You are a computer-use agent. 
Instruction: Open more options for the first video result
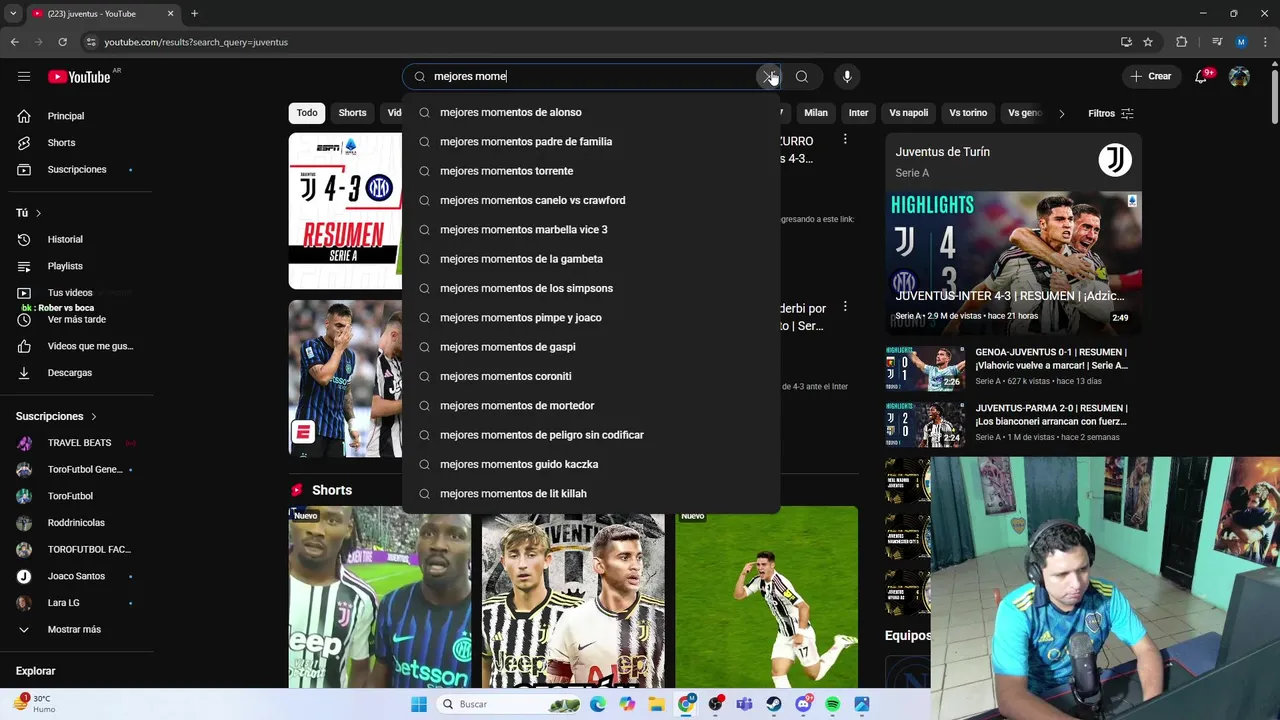845,140
